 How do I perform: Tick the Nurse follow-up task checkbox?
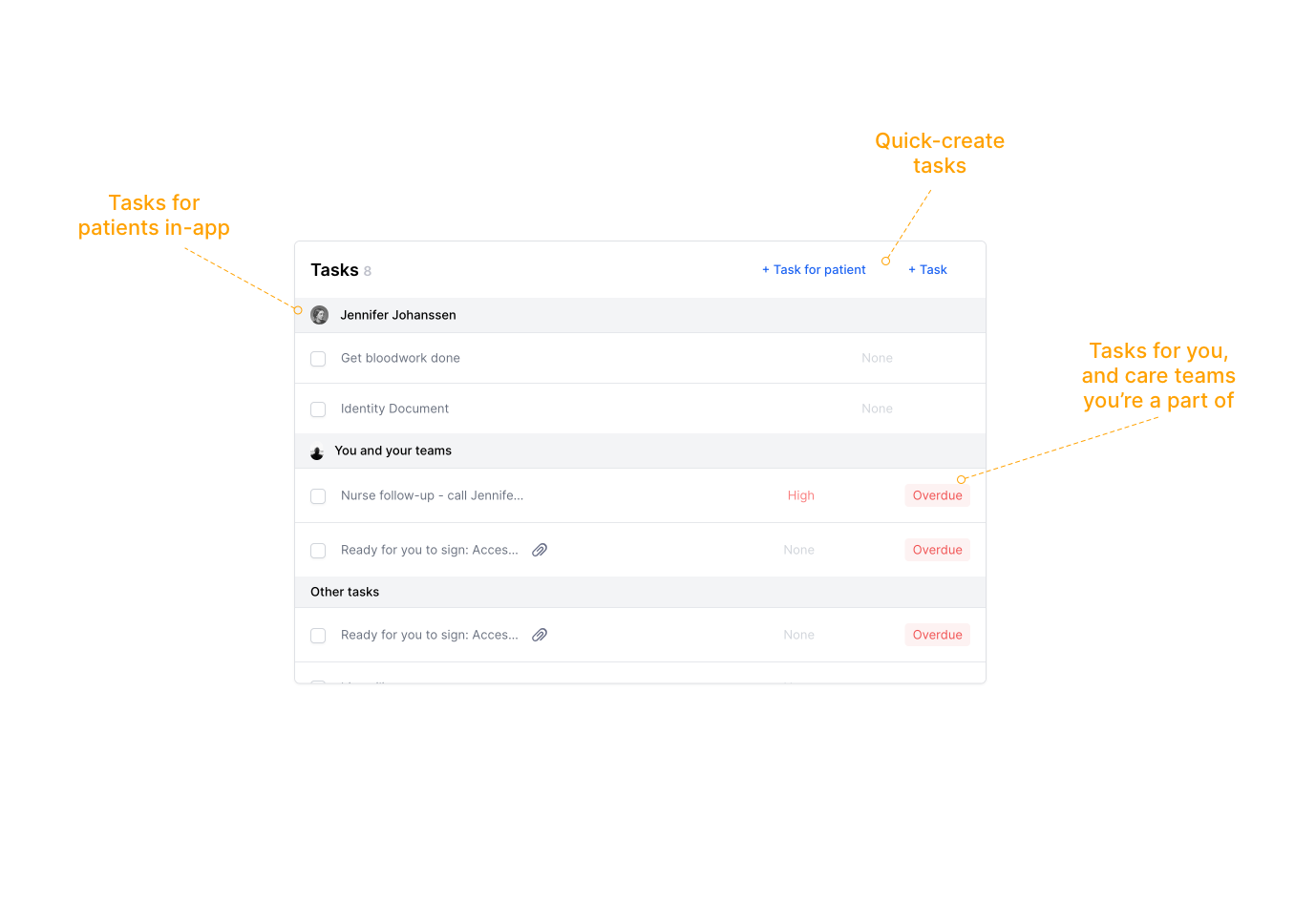click(319, 496)
